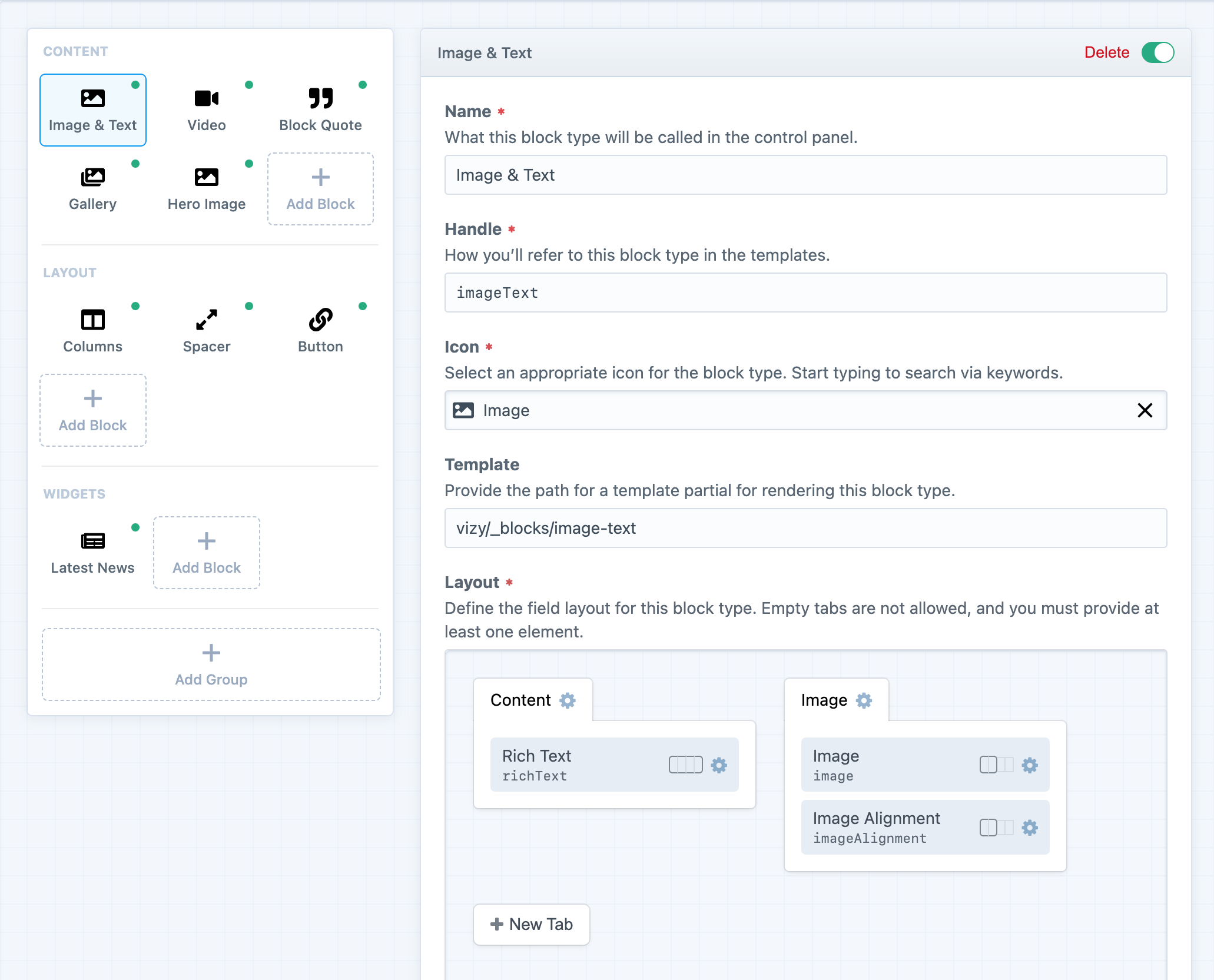The image size is (1214, 980).
Task: Adjust Rich Text field width control
Action: [686, 765]
